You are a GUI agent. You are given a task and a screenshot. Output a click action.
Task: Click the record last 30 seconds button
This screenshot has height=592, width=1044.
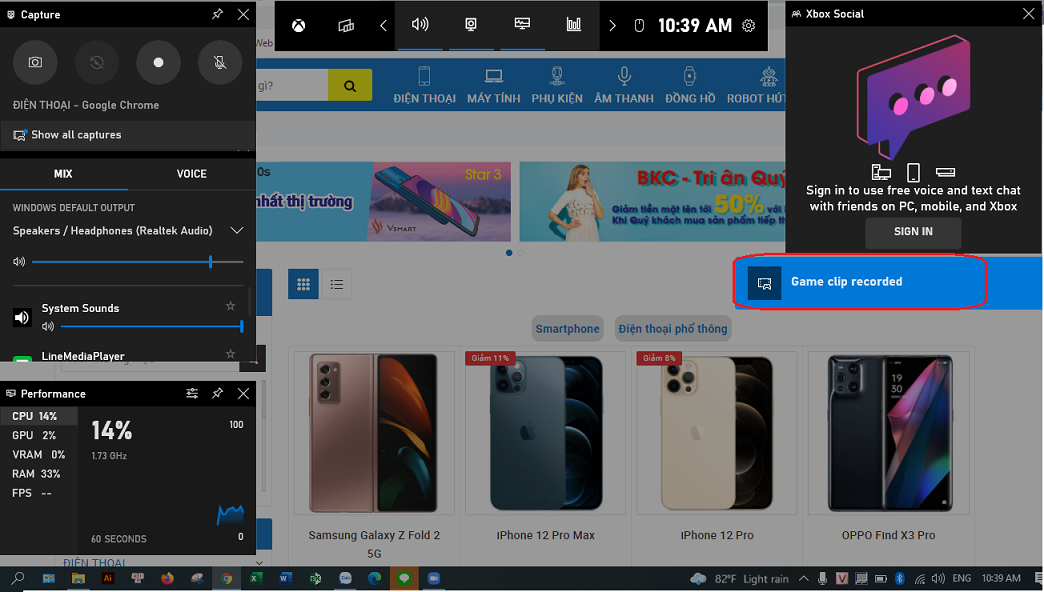97,63
